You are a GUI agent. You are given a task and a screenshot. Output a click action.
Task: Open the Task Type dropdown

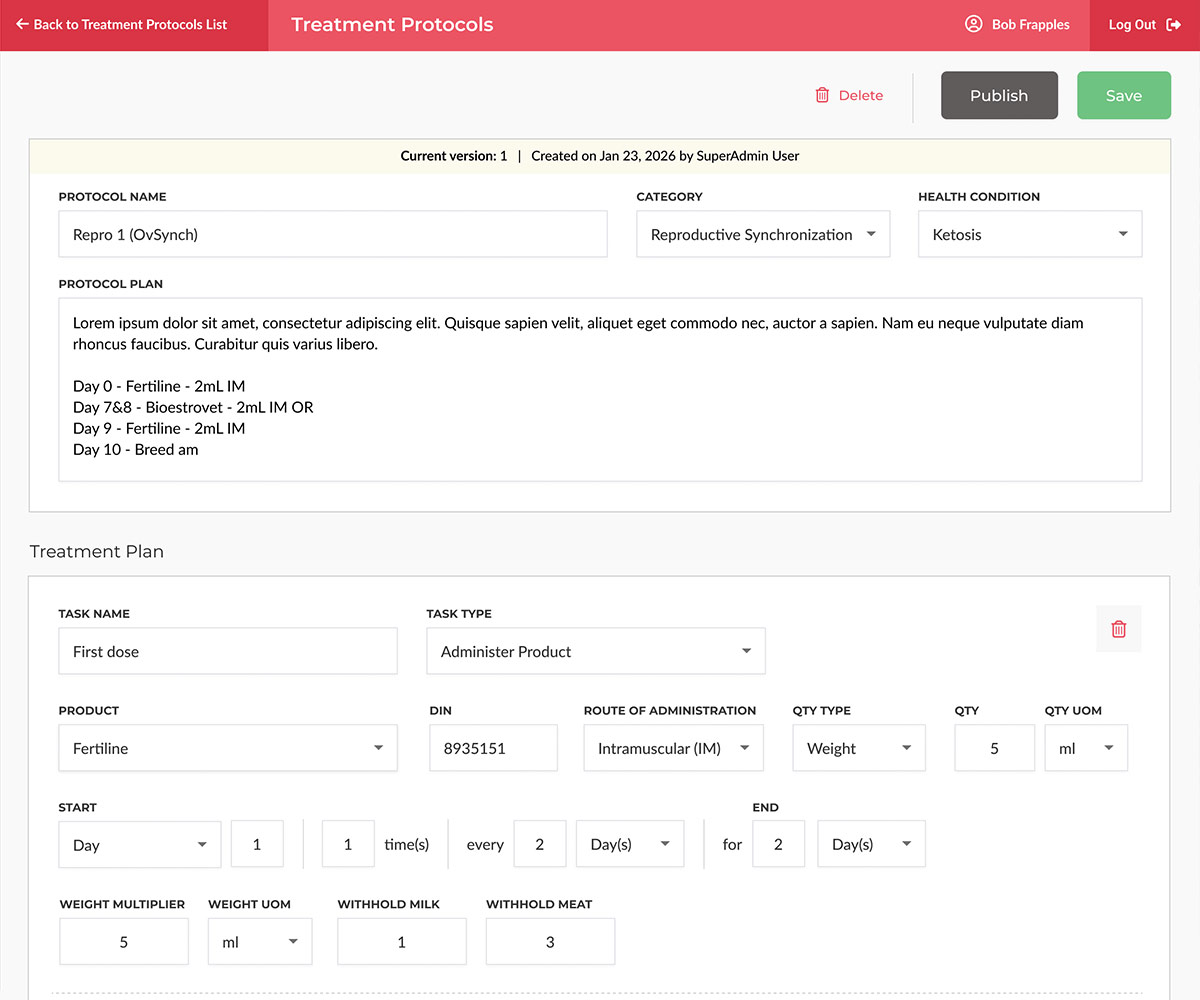[595, 651]
